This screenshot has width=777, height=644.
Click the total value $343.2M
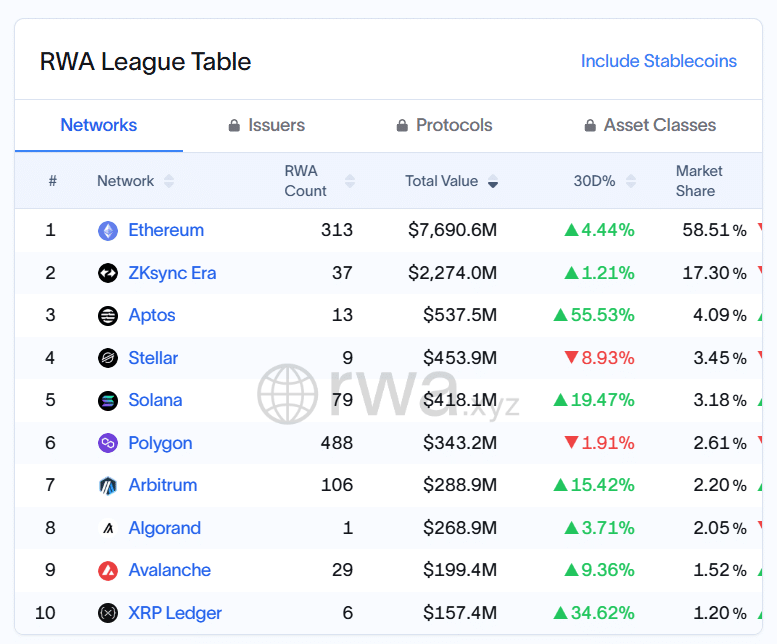coord(460,443)
